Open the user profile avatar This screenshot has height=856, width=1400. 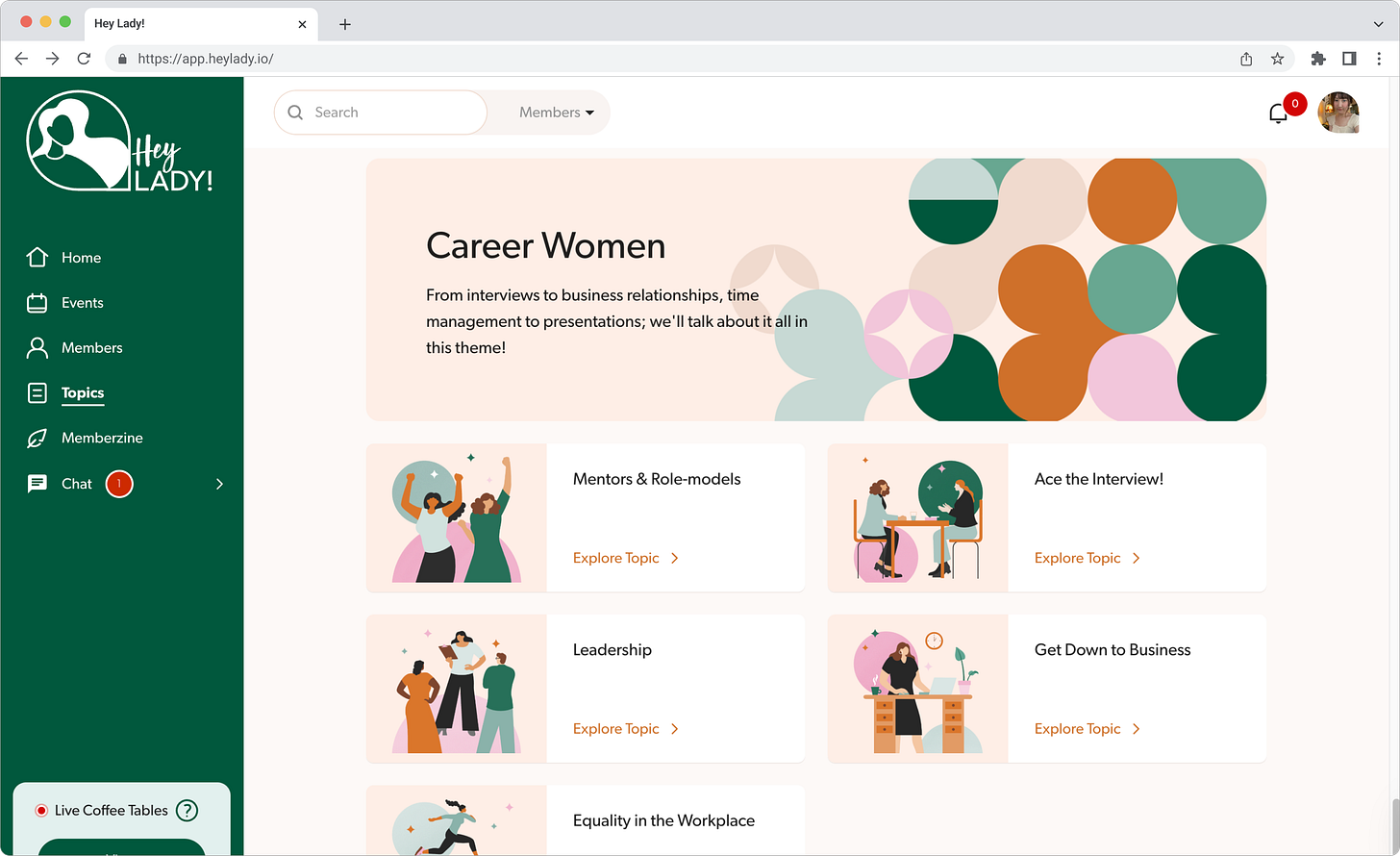1338,113
